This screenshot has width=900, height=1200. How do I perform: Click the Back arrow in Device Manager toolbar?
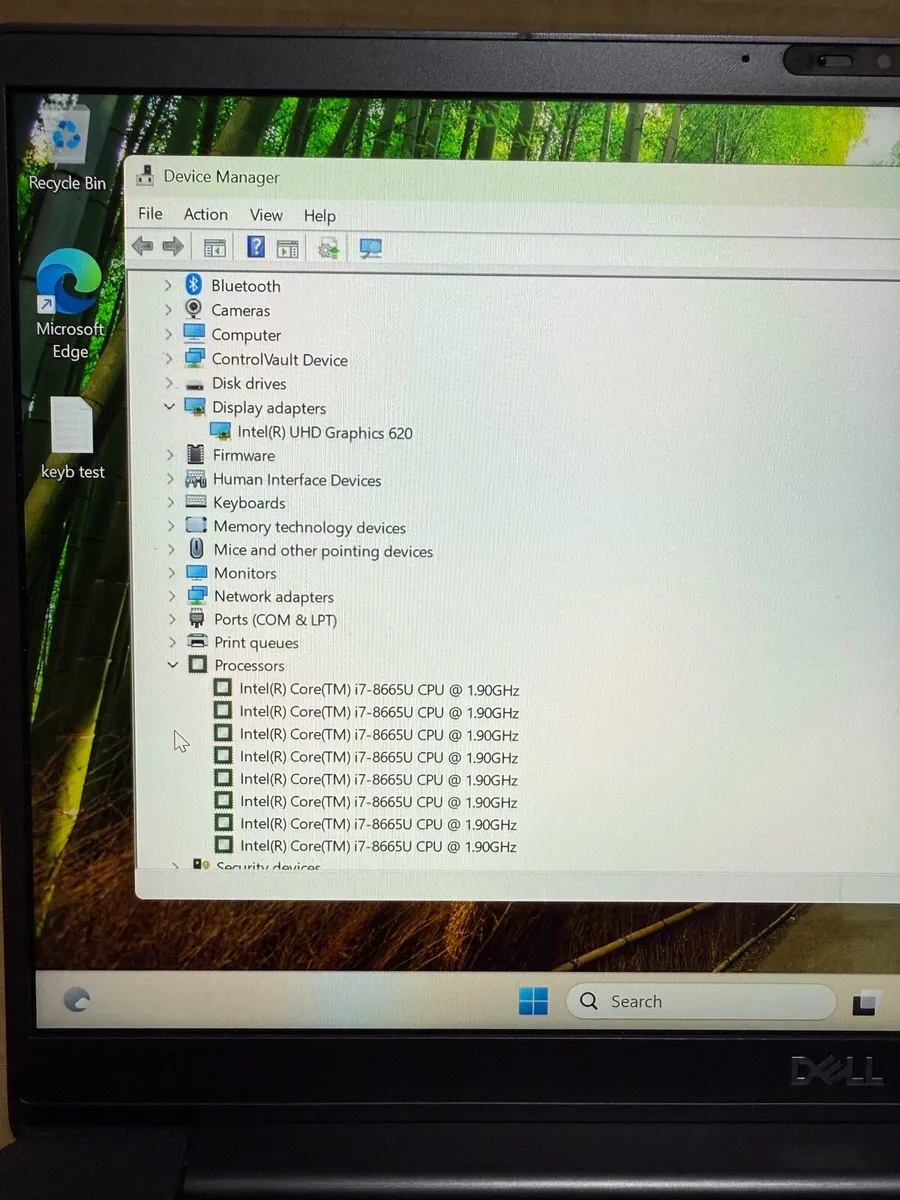(x=143, y=246)
